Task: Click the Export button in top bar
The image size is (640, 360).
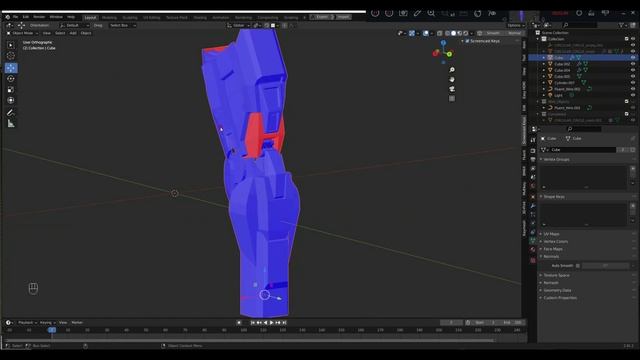Action: pos(321,17)
